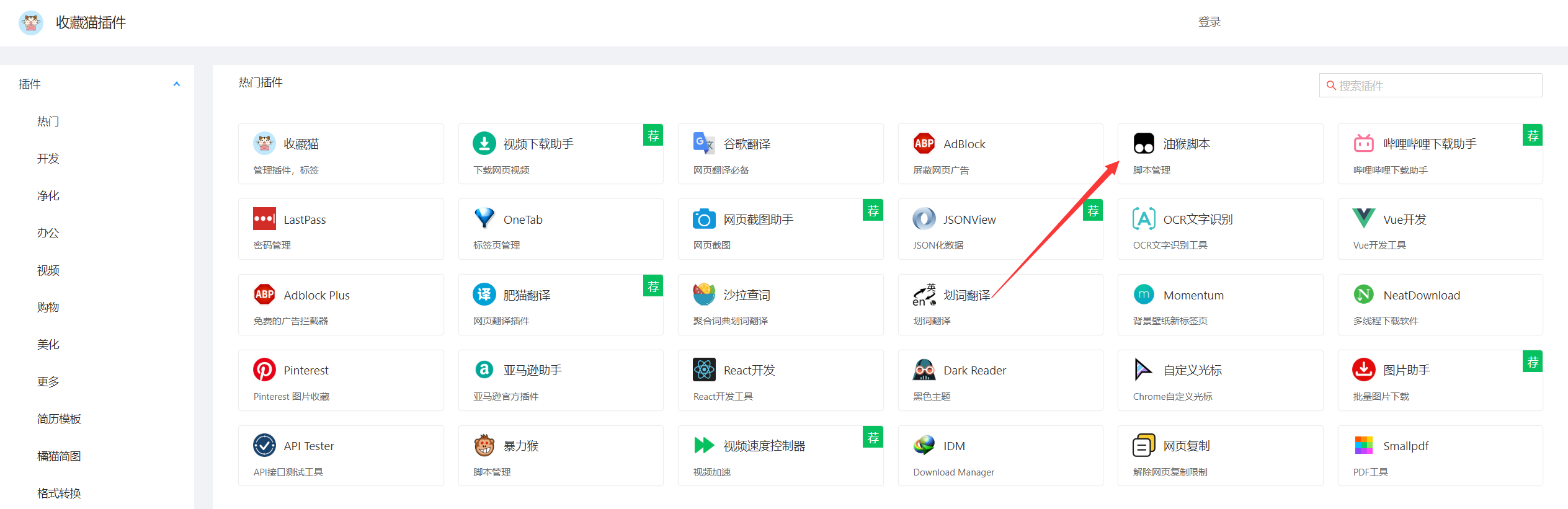The height and width of the screenshot is (509, 1568).
Task: Click the 荐 badge on 图片助手 card
Action: pyautogui.click(x=1532, y=361)
